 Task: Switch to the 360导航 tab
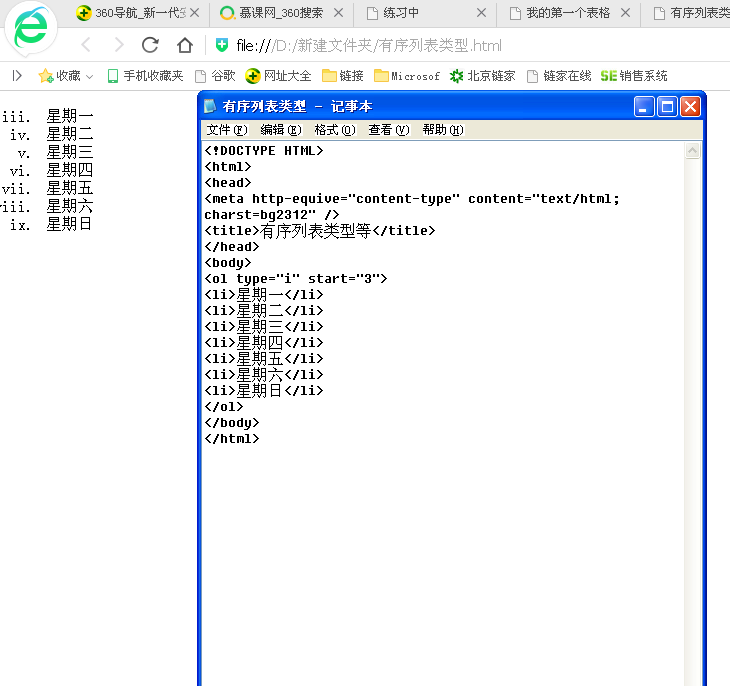131,13
